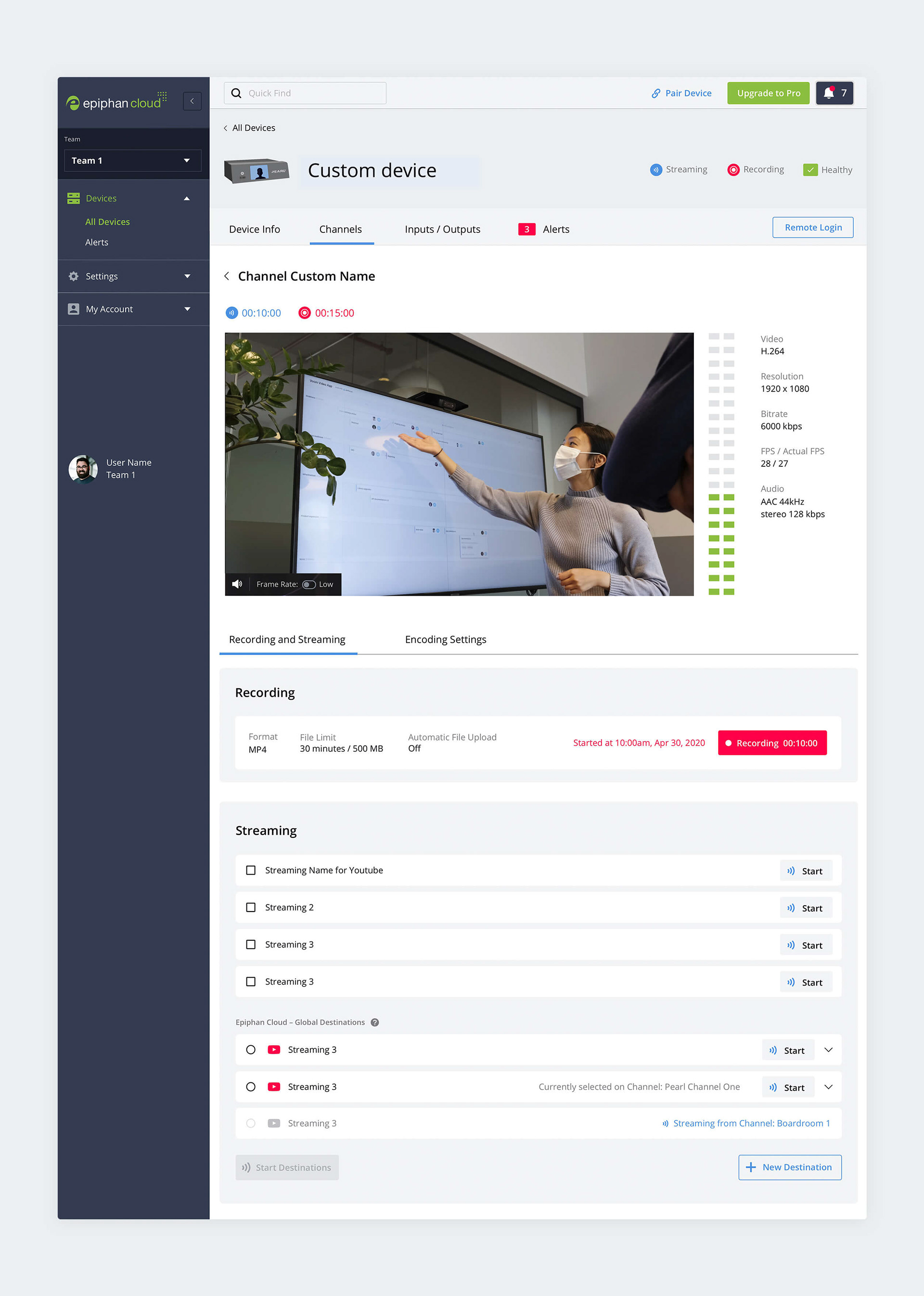This screenshot has width=924, height=1296.
Task: Click YouTube icon of first global destination
Action: point(274,1050)
